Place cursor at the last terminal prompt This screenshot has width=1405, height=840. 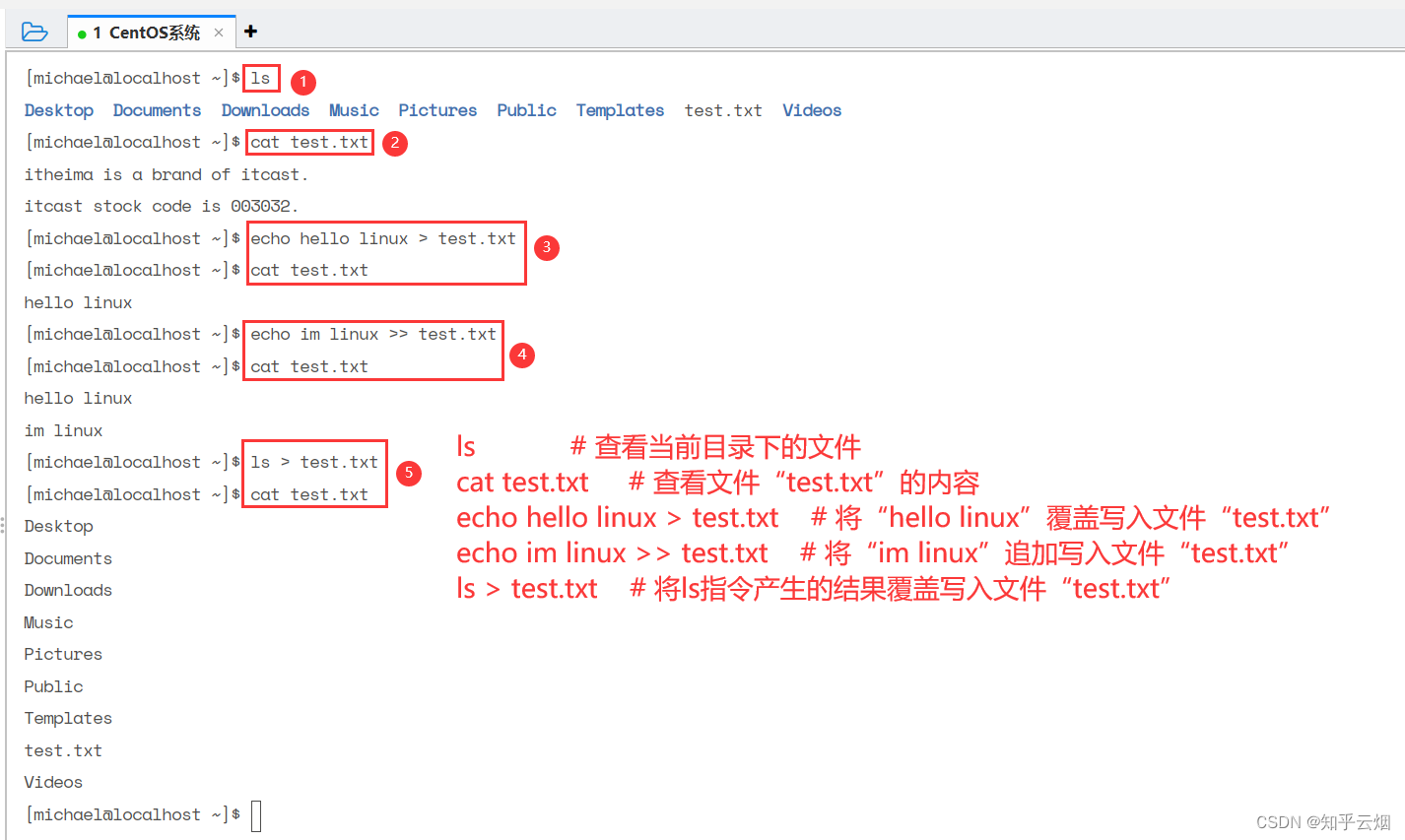256,816
